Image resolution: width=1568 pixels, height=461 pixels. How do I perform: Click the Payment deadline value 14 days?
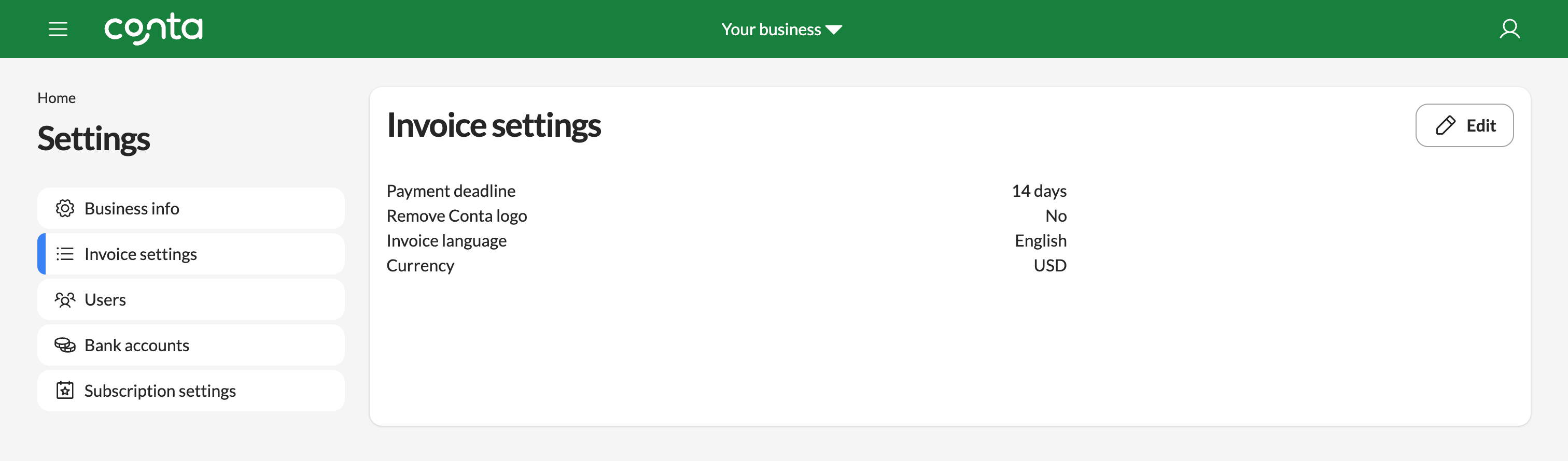tap(1039, 191)
